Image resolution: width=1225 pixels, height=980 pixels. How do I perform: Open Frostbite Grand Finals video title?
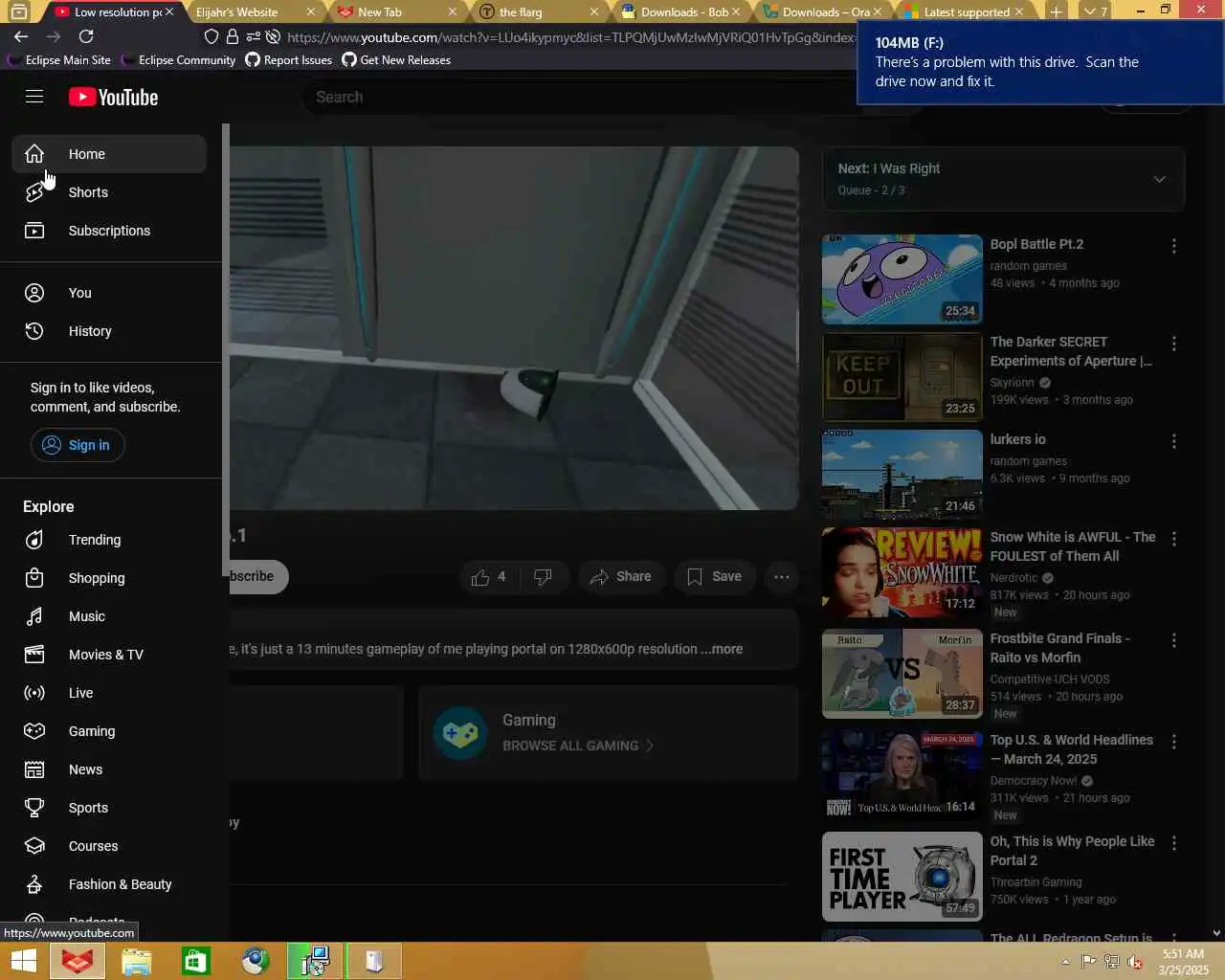pos(1060,648)
